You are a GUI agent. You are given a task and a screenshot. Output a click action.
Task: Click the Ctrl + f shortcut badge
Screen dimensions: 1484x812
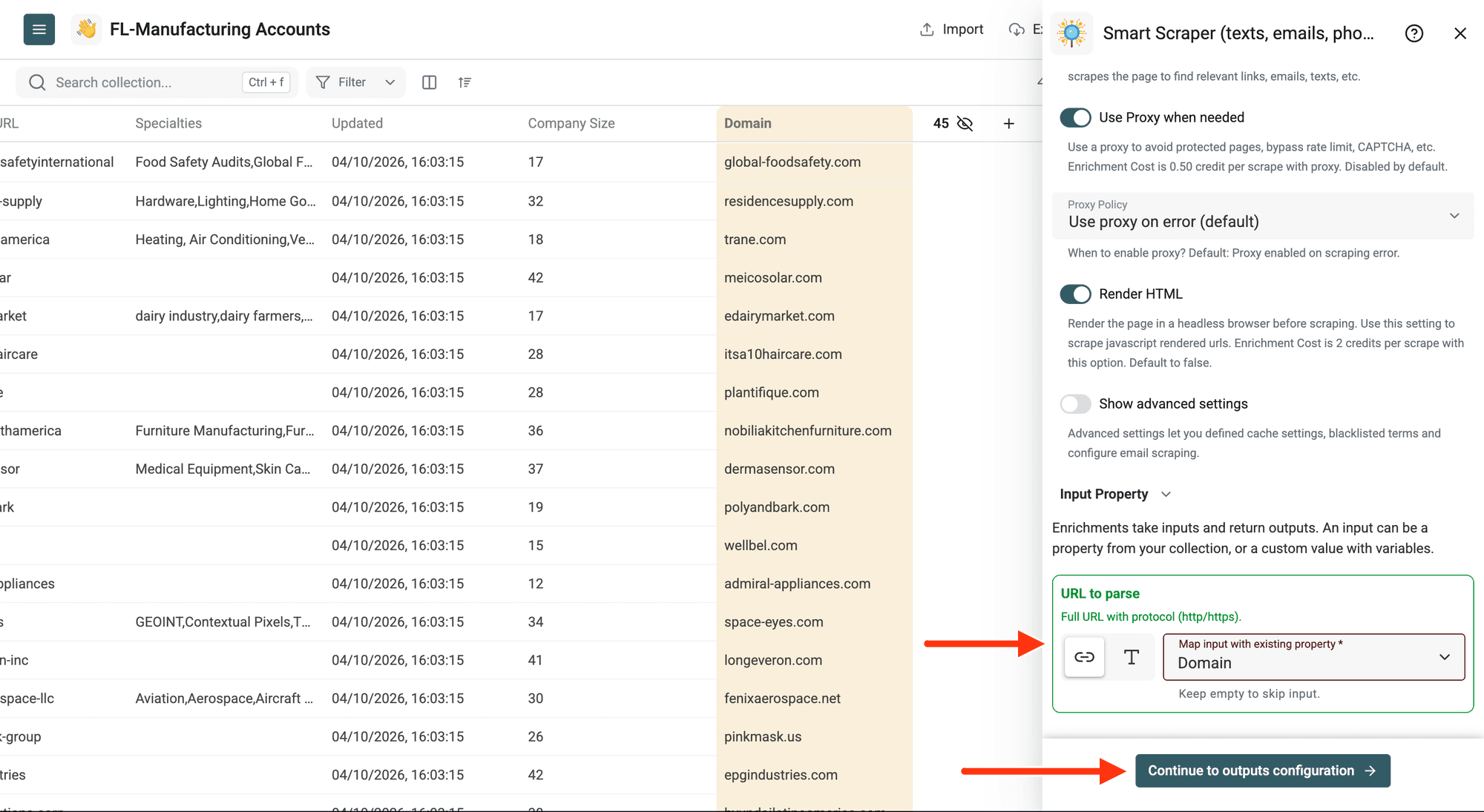pyautogui.click(x=266, y=82)
